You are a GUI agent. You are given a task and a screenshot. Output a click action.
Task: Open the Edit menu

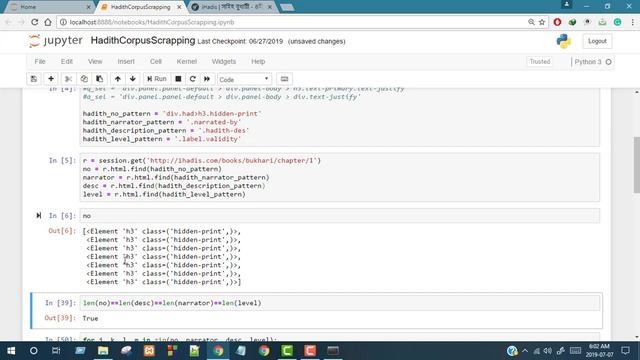(67, 62)
